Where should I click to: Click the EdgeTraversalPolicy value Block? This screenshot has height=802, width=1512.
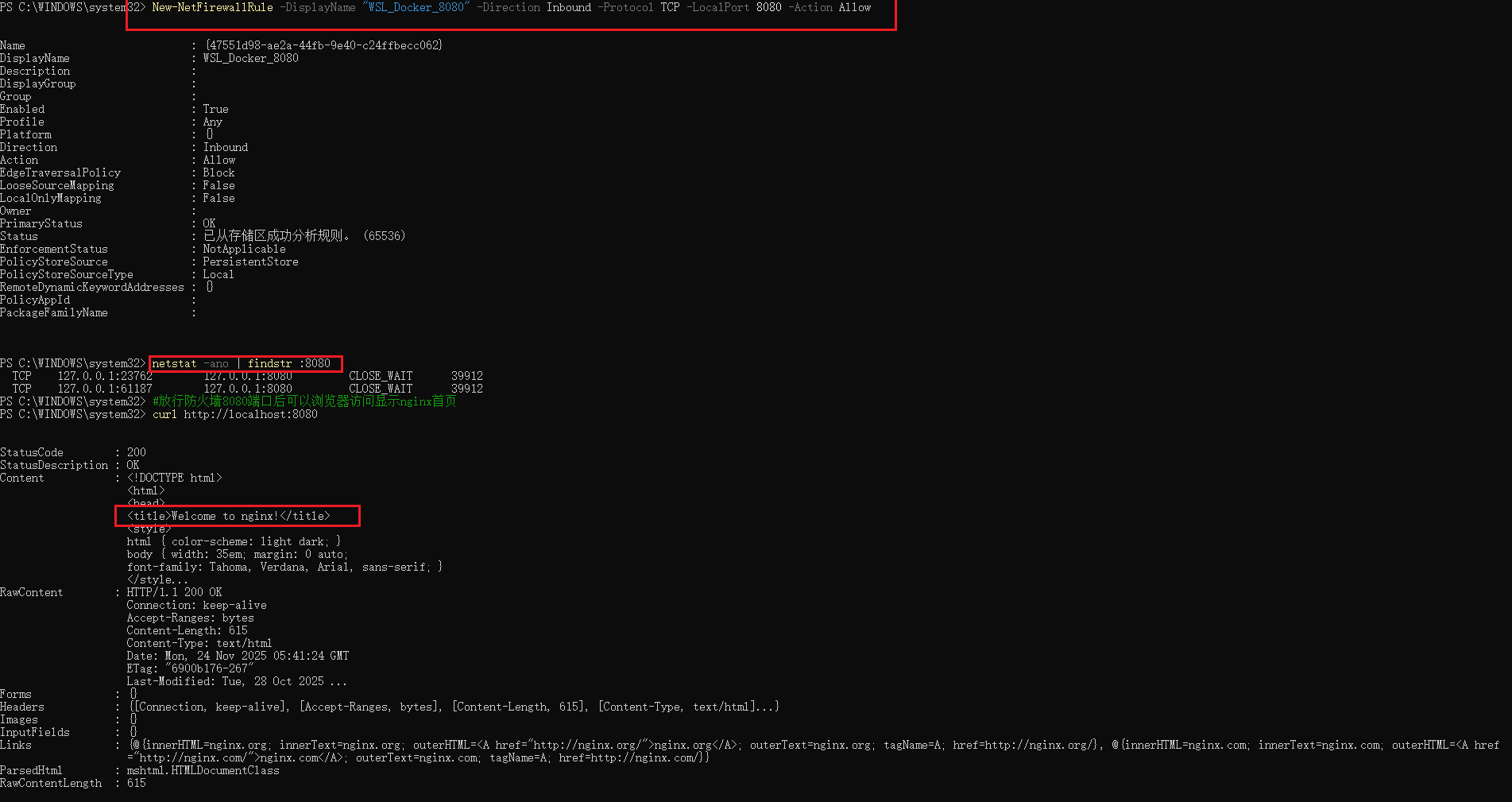[218, 172]
